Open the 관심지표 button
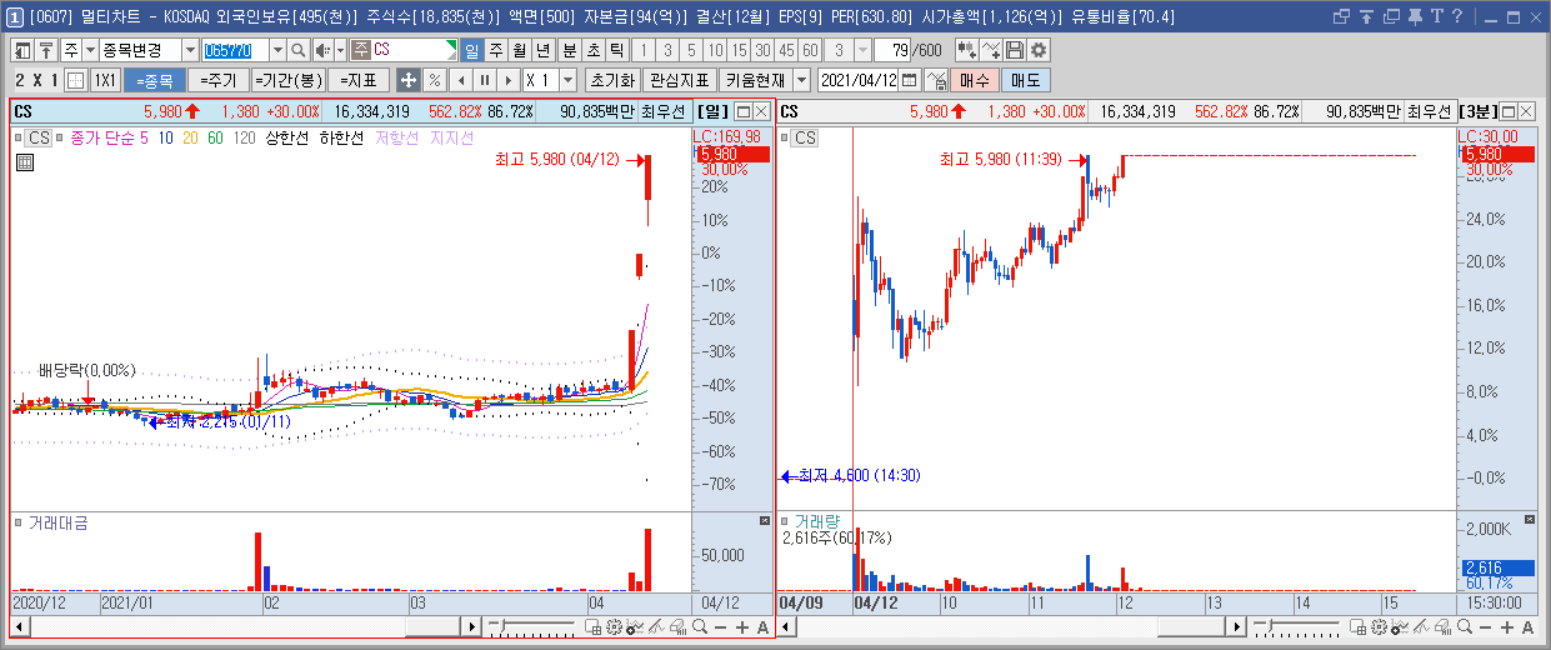Viewport: 1551px width, 650px height. click(x=679, y=80)
